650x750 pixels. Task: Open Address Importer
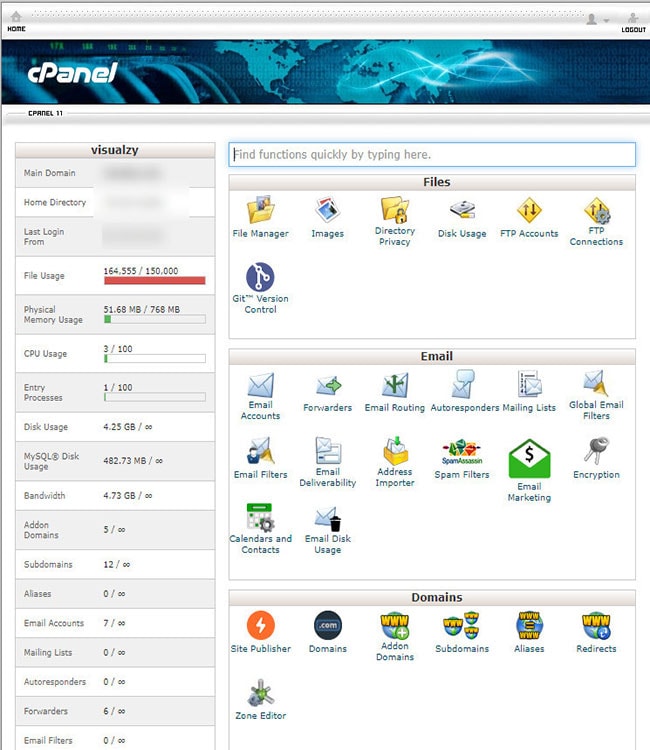(395, 450)
